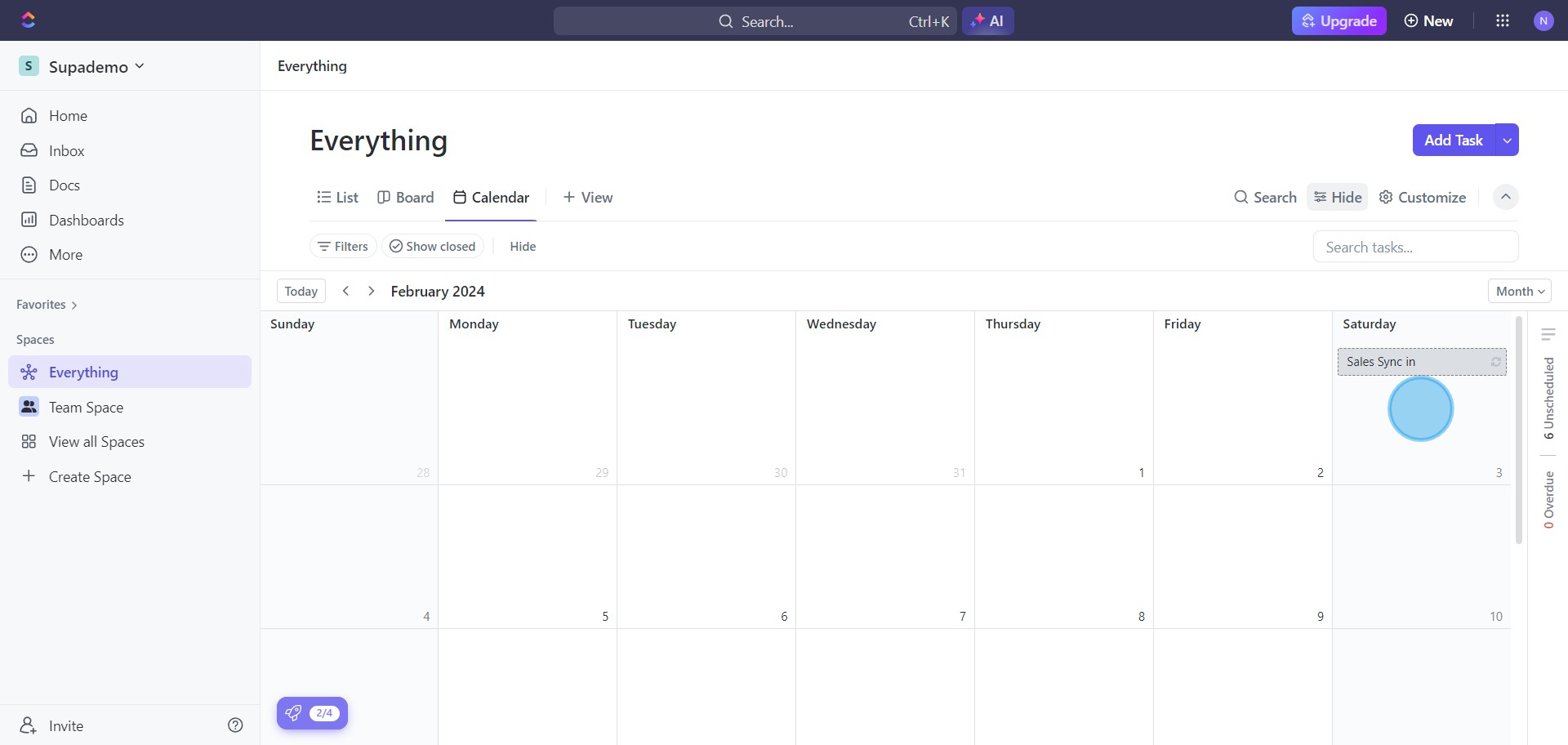Screen dimensions: 1568x745
Task: Open Add Task dropdown arrow
Action: tap(1507, 140)
